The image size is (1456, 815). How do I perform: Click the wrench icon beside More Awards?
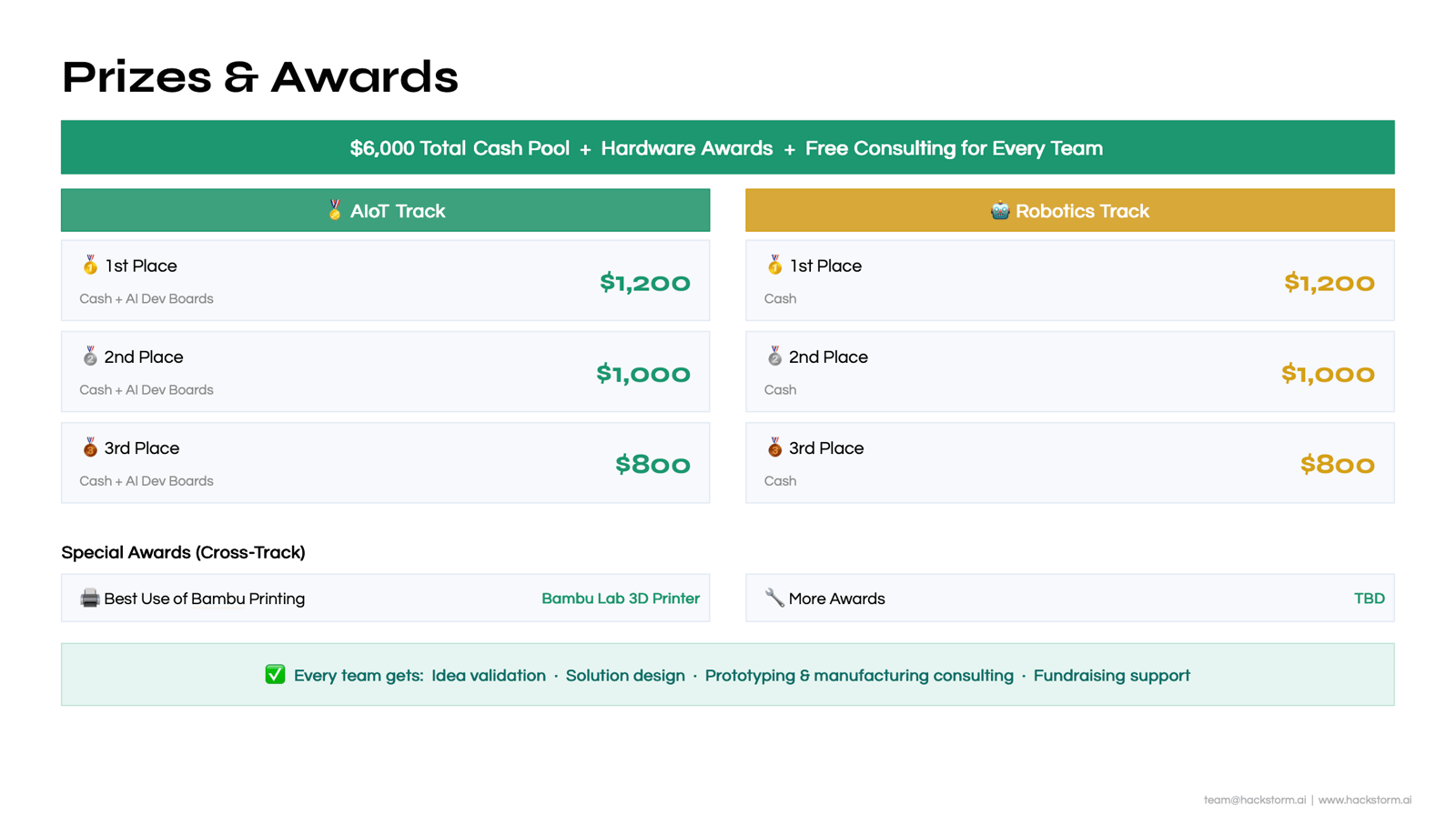(774, 598)
